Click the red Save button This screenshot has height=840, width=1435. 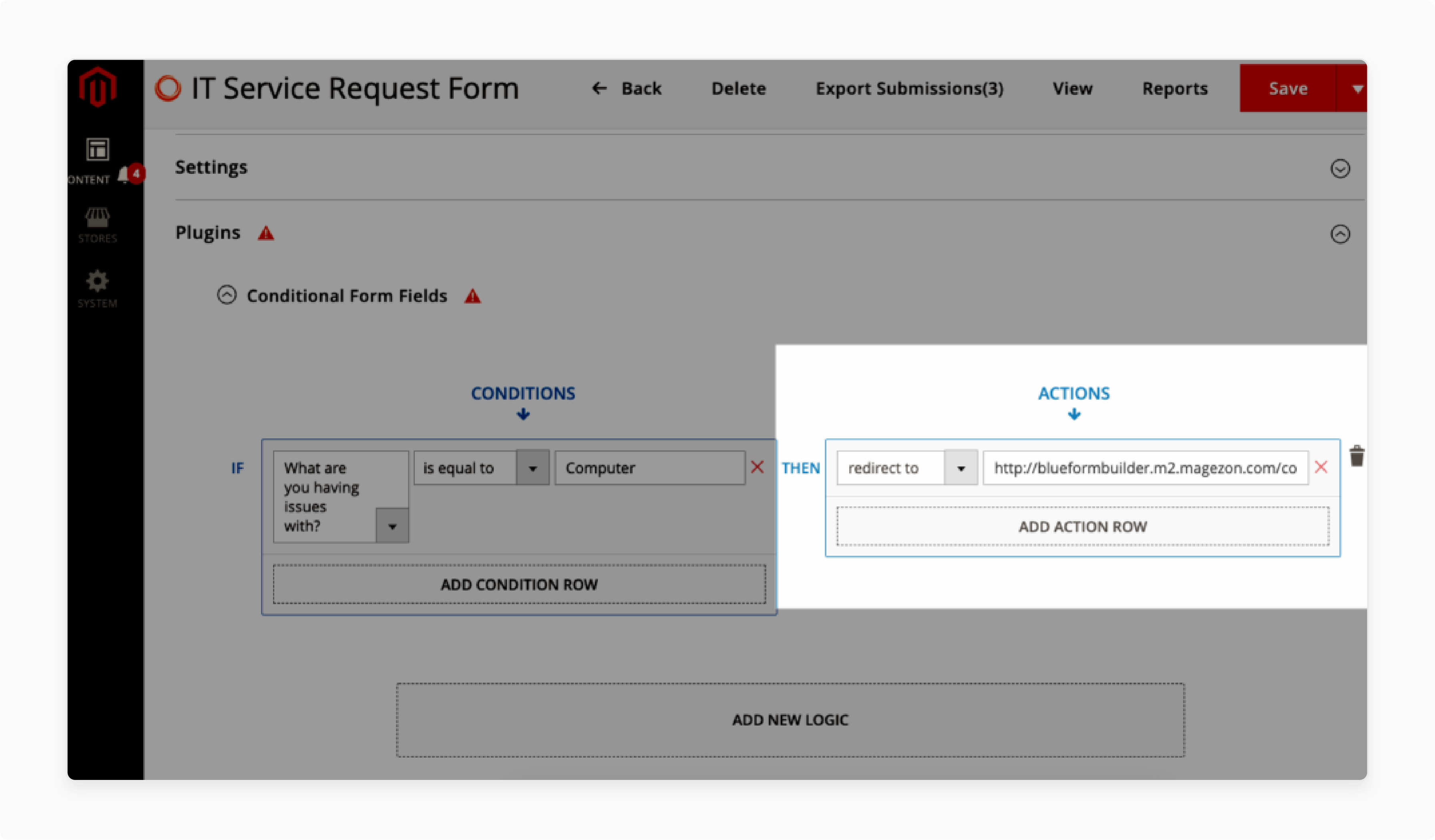[1288, 88]
